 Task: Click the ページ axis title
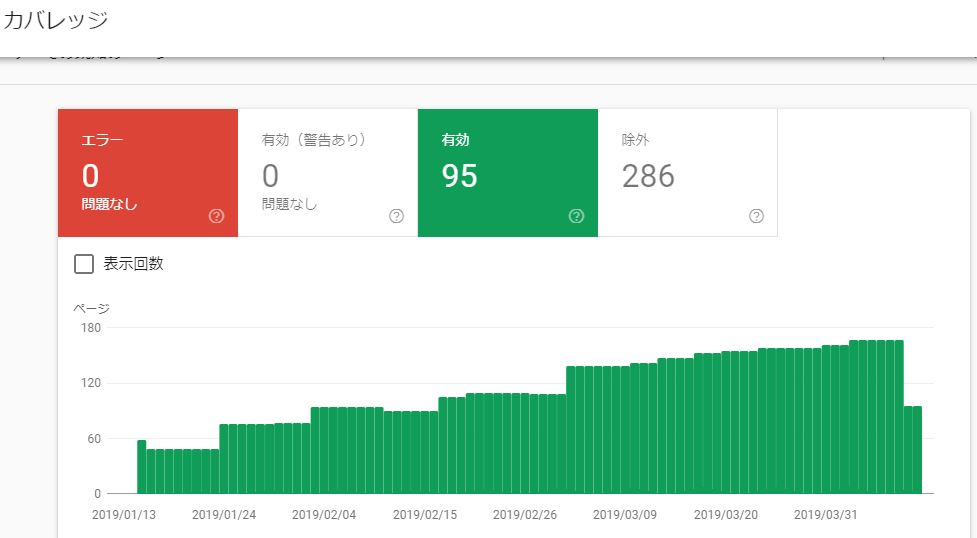[91, 308]
